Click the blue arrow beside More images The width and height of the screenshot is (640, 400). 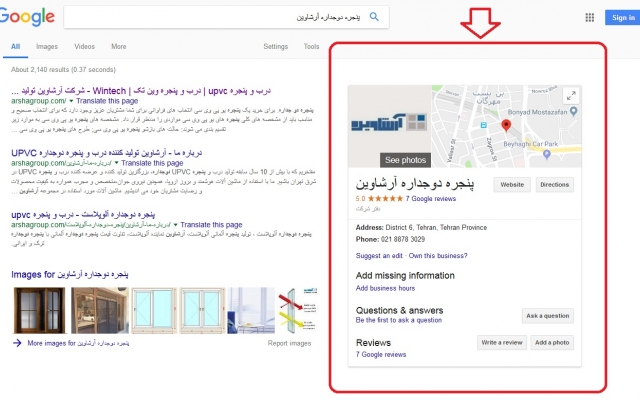pos(17,343)
